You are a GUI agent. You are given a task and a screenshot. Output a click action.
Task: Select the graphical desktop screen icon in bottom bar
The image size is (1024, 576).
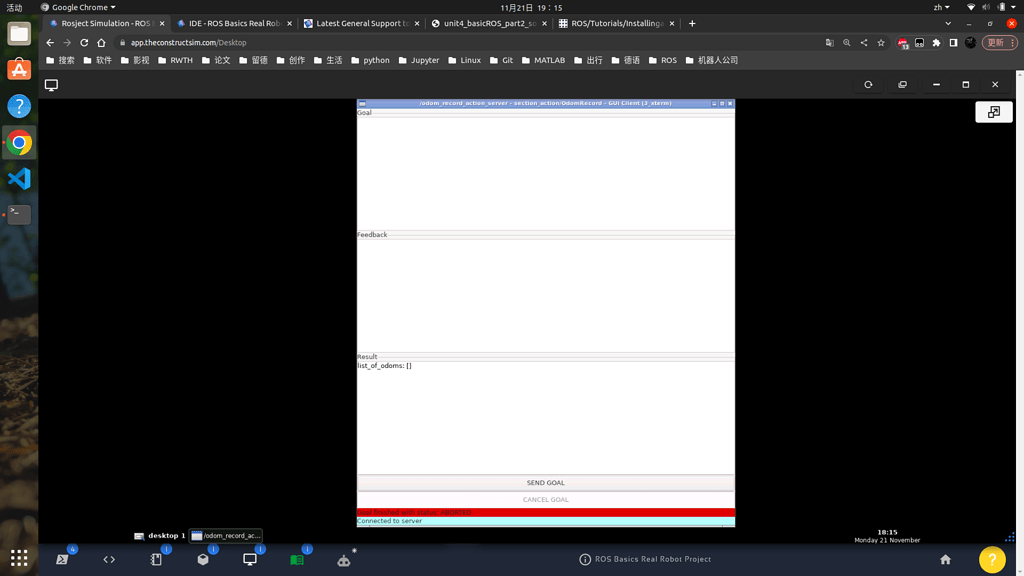point(248,559)
